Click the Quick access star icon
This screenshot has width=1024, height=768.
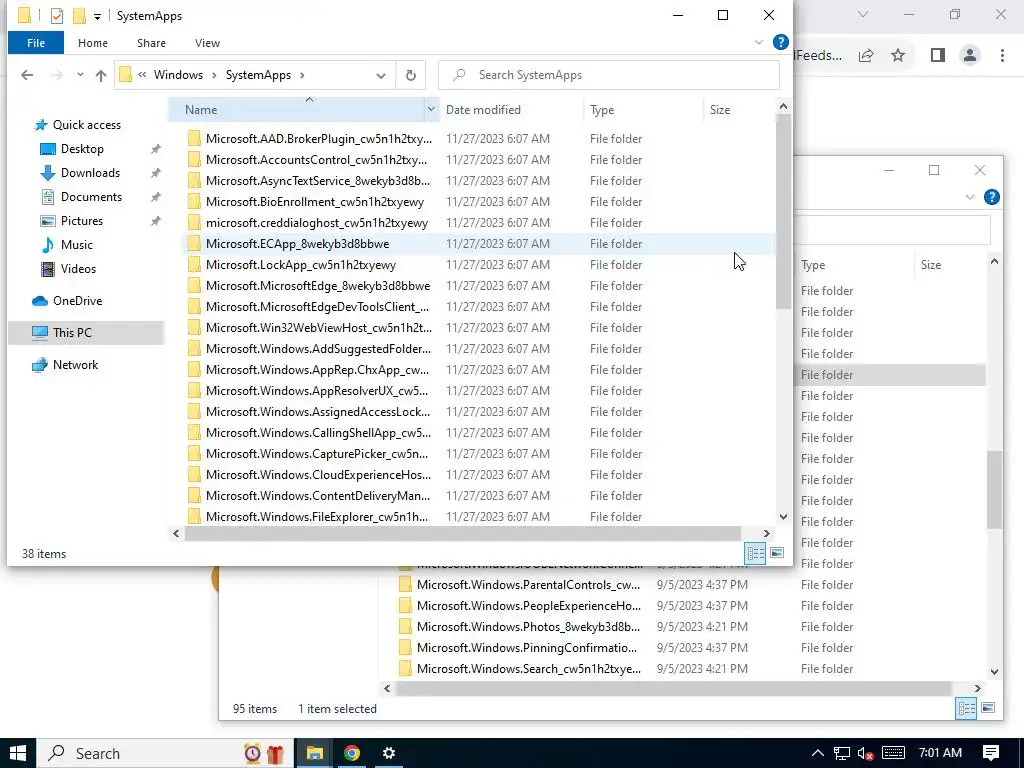click(x=41, y=125)
